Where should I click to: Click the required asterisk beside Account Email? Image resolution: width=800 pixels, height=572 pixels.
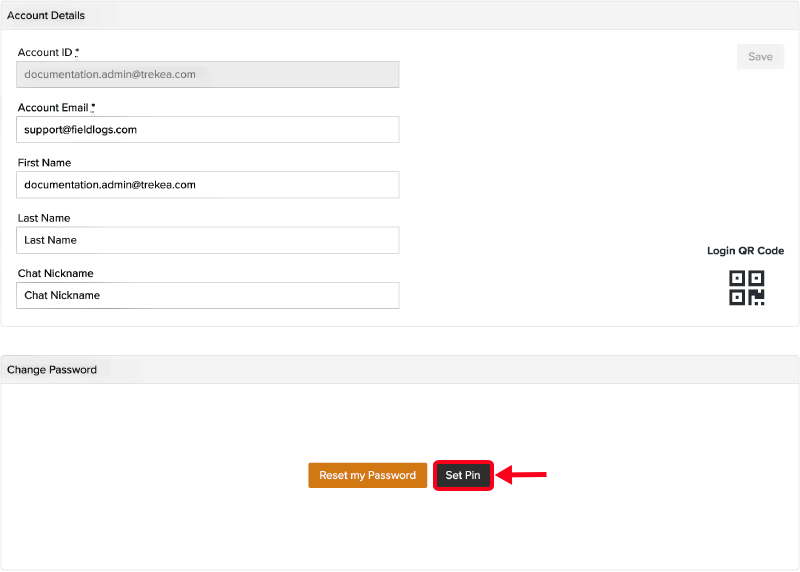click(93, 107)
